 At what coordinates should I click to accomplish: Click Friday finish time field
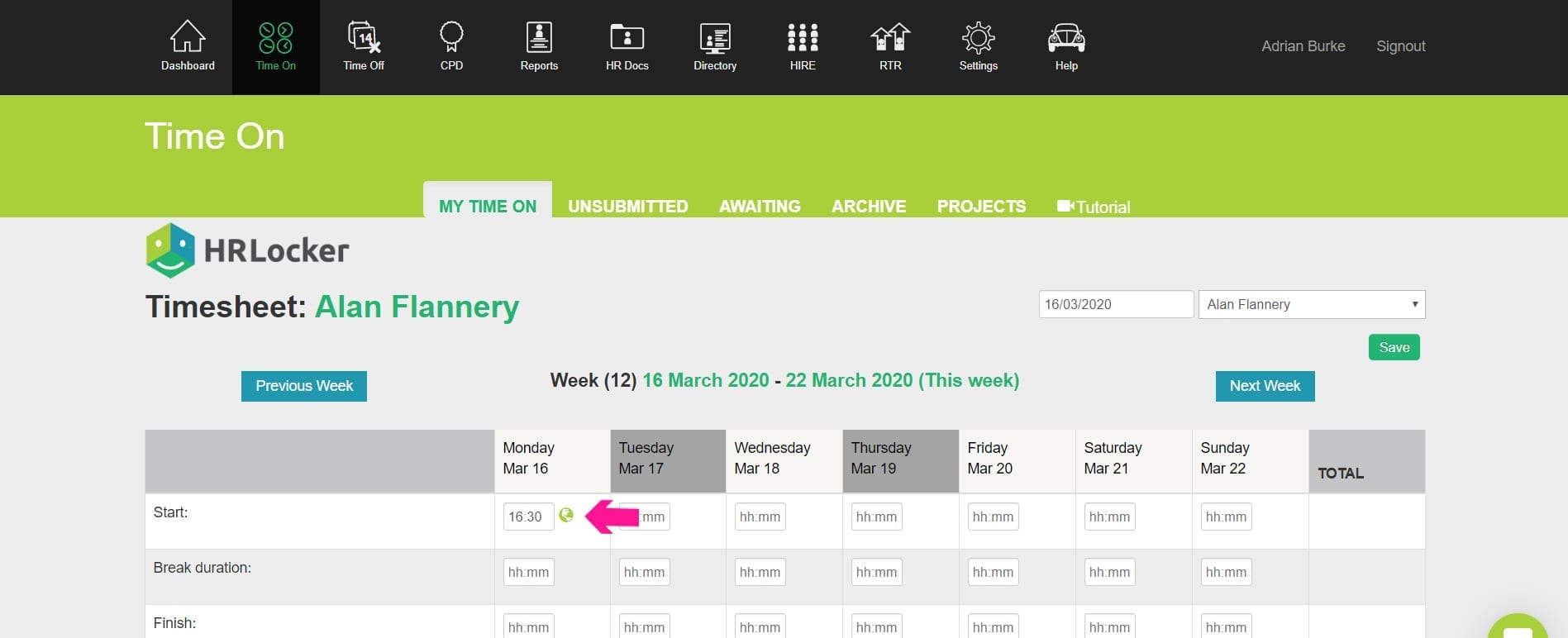(993, 626)
